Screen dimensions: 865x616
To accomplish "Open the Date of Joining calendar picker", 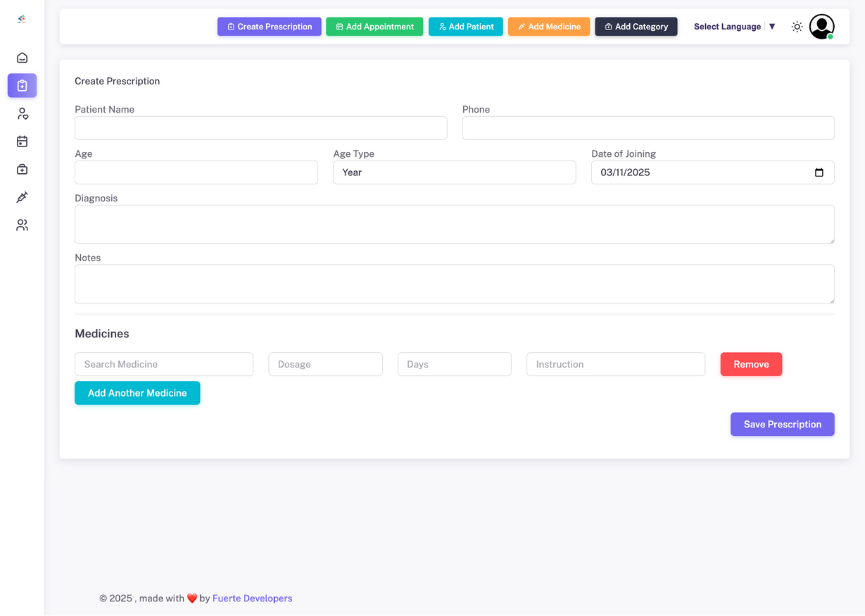I will pos(819,173).
